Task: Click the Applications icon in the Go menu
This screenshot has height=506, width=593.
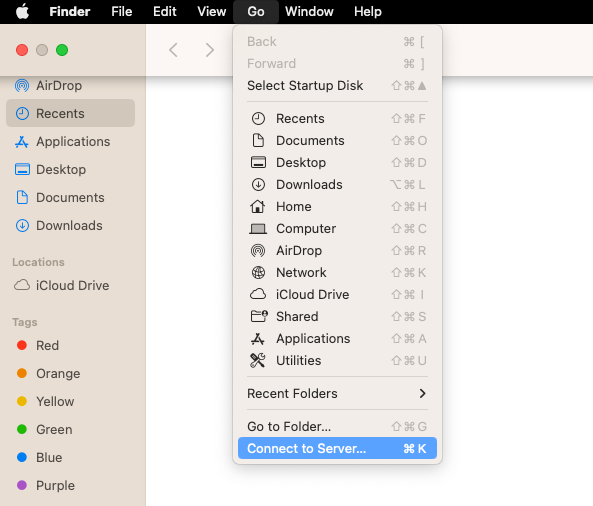Action: (x=258, y=339)
